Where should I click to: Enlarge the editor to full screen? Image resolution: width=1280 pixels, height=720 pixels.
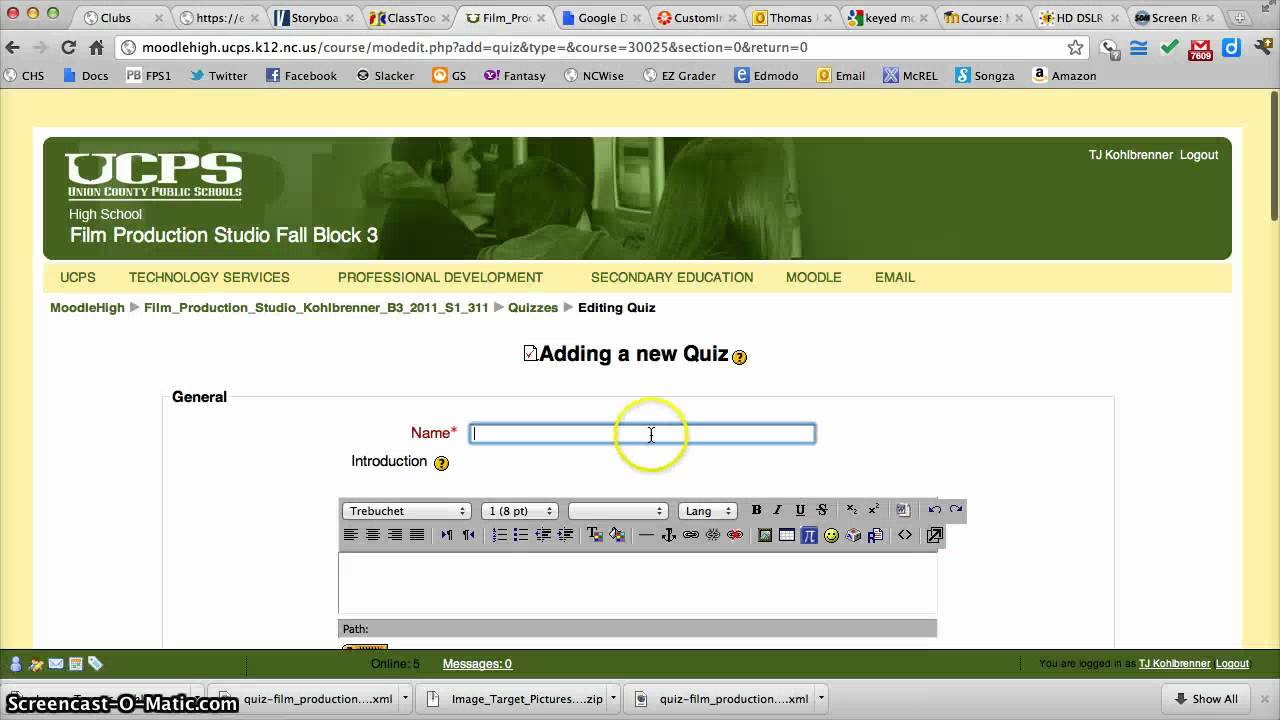click(x=935, y=535)
